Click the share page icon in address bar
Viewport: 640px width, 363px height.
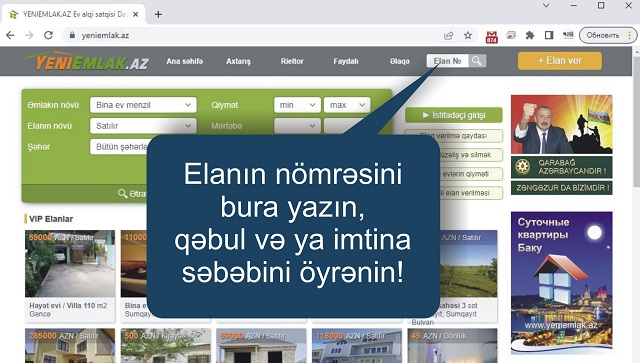coord(449,36)
